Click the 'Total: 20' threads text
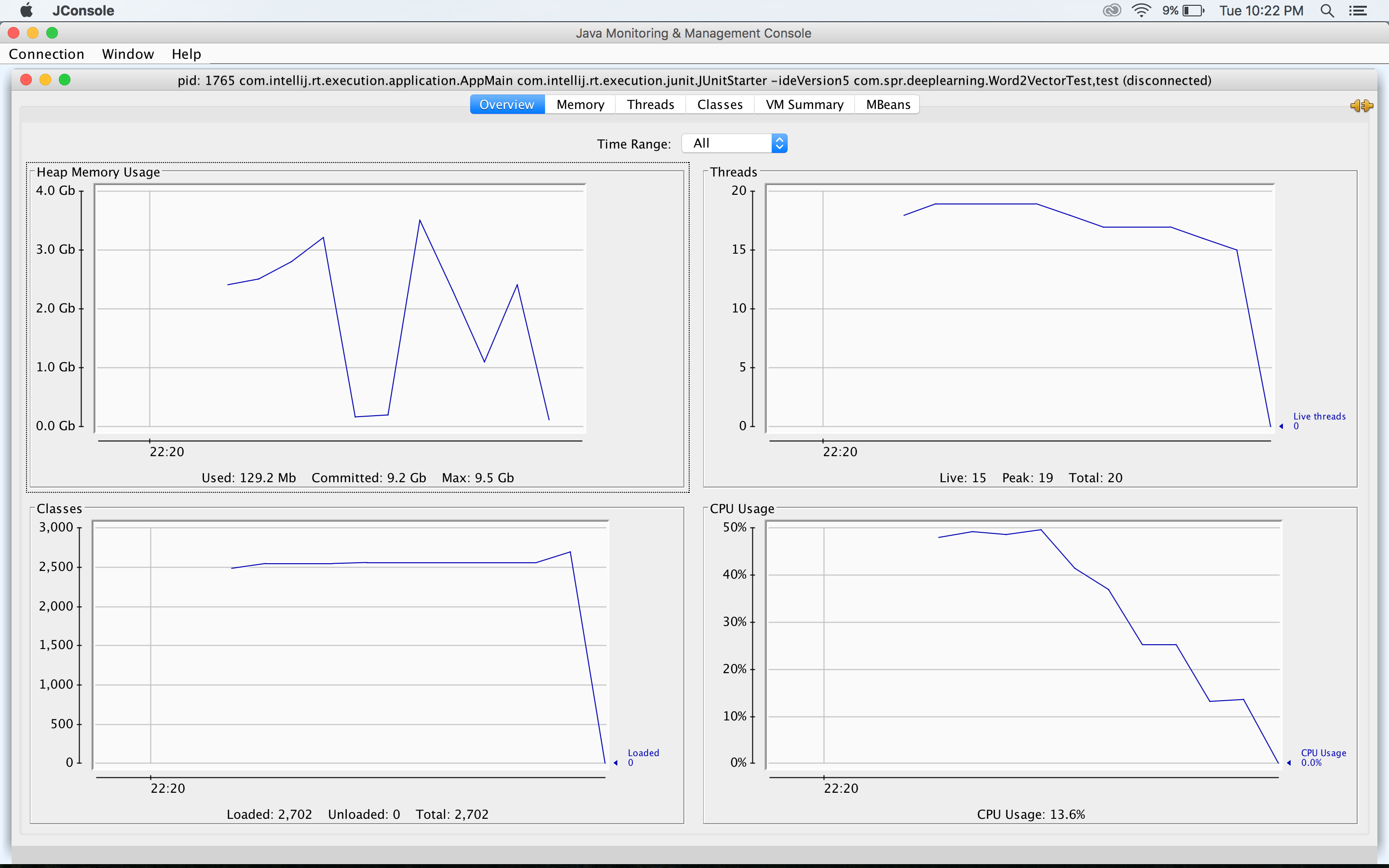Viewport: 1389px width, 868px height. click(1095, 477)
